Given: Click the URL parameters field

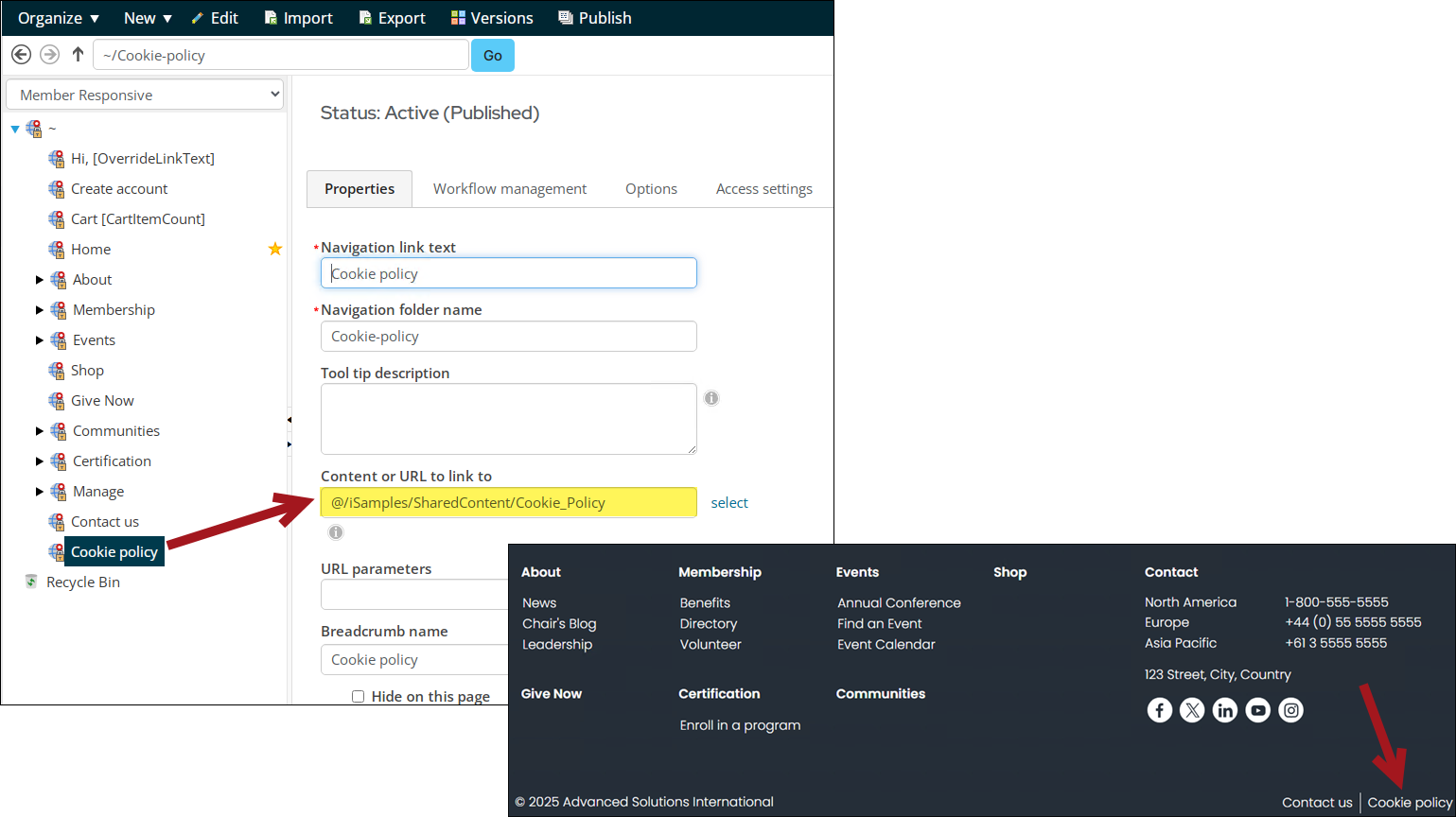Looking at the screenshot, I should pyautogui.click(x=415, y=595).
